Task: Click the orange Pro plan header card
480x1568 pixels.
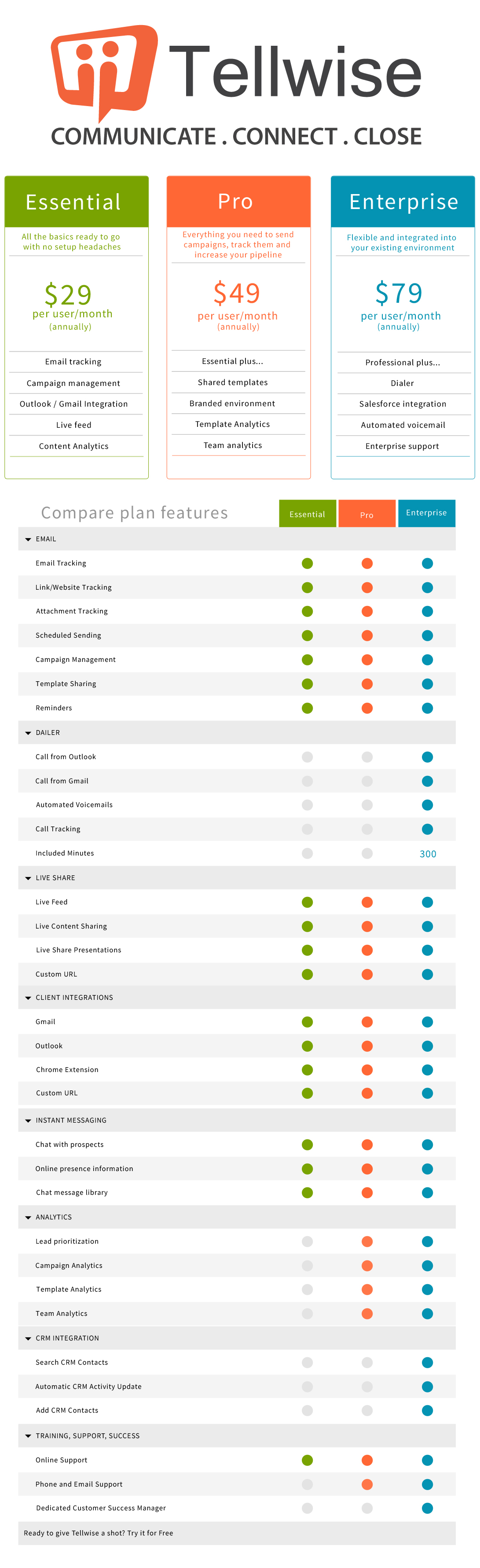Action: [x=238, y=202]
